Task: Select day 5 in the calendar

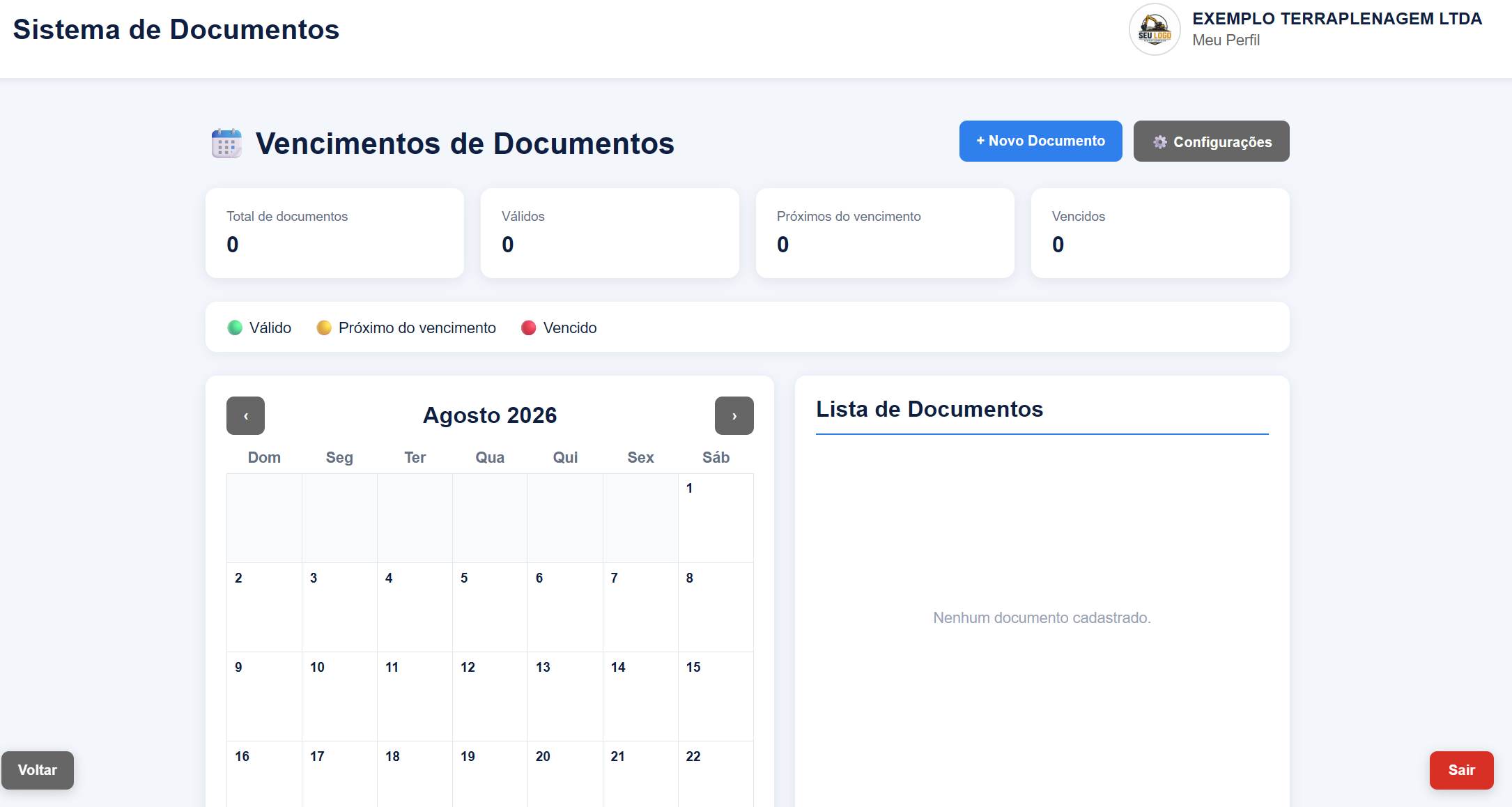Action: point(490,607)
